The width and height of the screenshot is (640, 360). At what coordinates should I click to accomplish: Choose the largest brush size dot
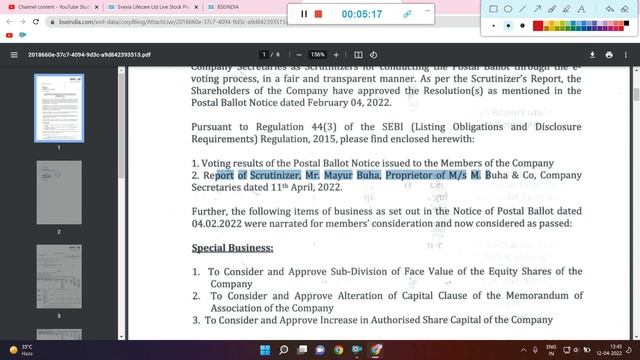click(522, 26)
